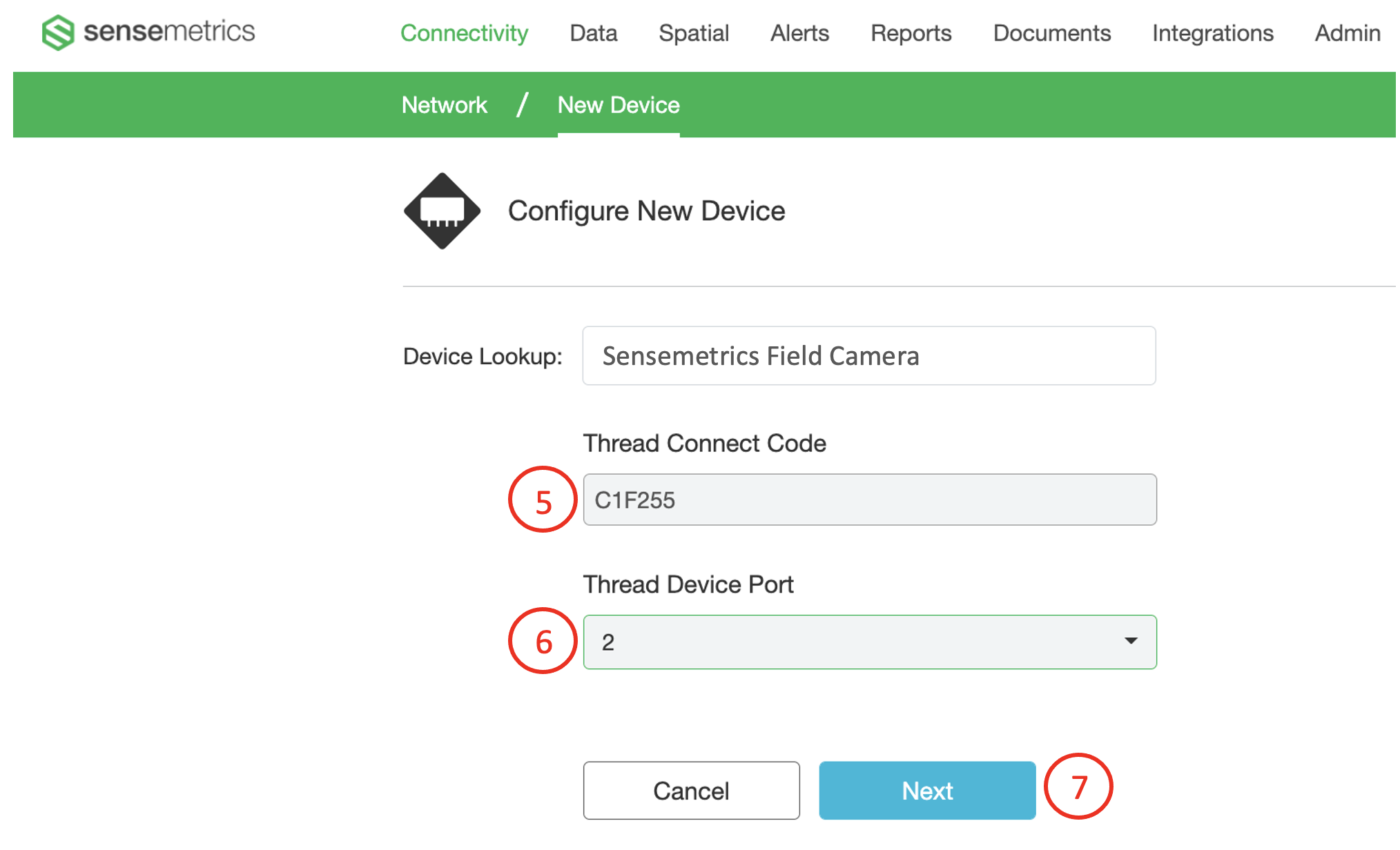Select the New Device tab

tap(619, 105)
